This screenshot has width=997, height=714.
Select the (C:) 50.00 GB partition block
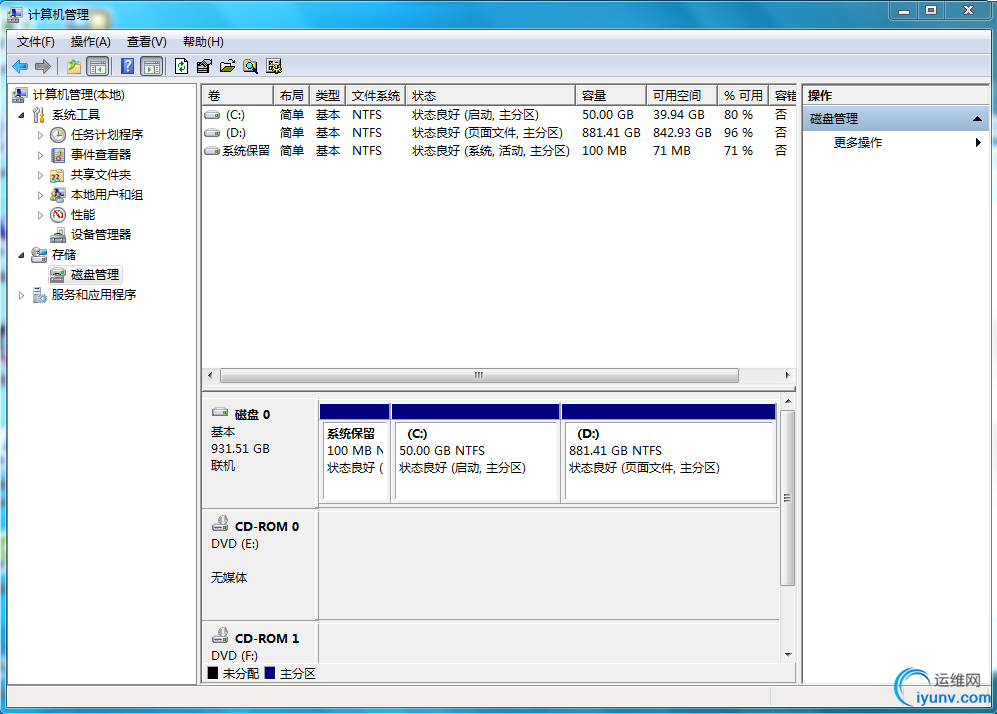[x=476, y=453]
